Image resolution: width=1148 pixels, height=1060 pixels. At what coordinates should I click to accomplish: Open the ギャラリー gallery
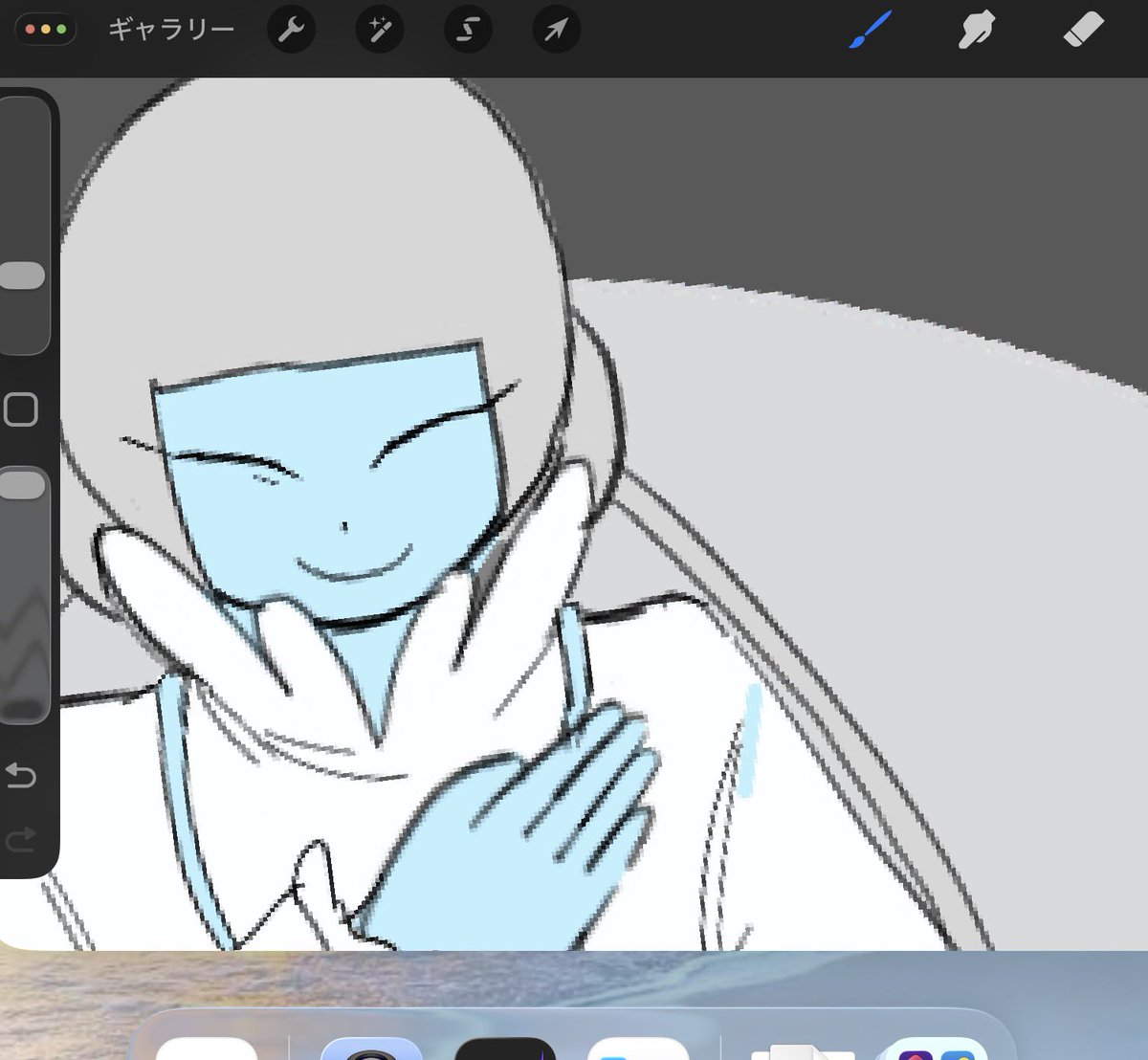pos(171,29)
